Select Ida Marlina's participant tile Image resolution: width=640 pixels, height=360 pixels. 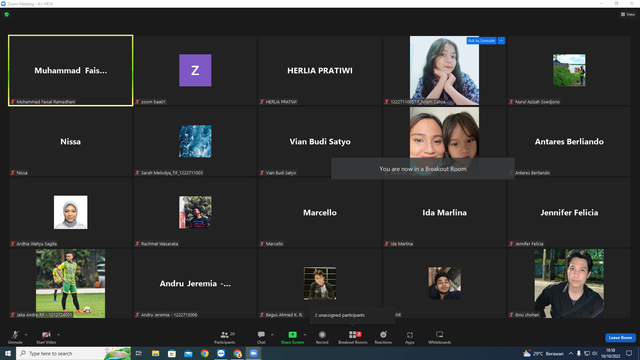pos(444,212)
